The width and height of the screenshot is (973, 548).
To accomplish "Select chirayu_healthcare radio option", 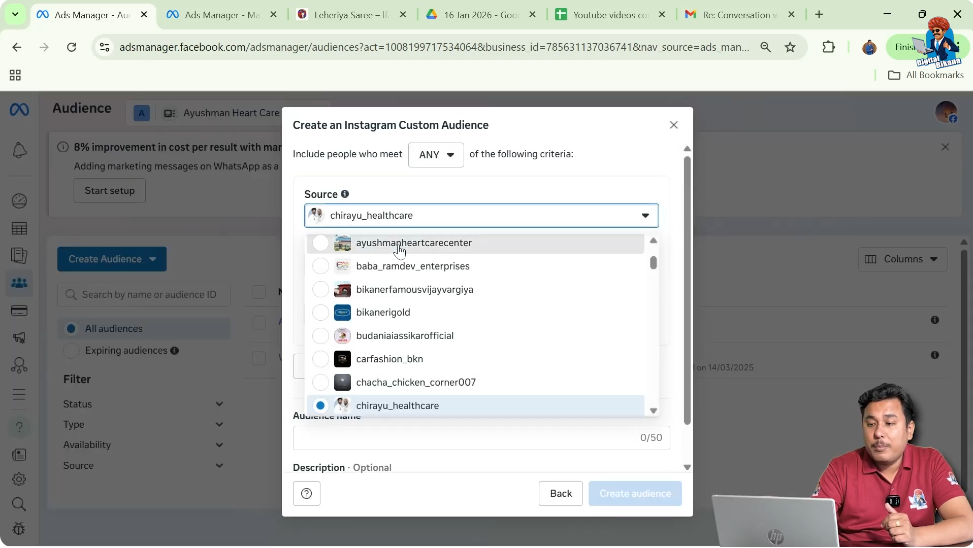I will (320, 405).
